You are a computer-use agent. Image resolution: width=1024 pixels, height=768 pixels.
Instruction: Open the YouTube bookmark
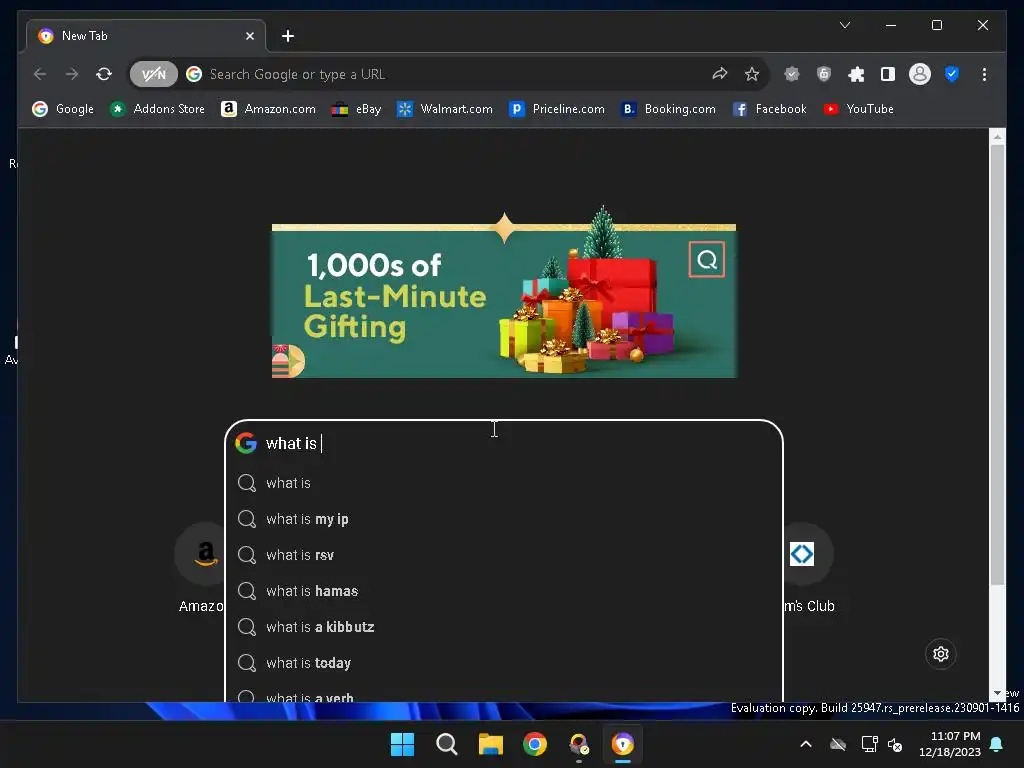pos(858,109)
